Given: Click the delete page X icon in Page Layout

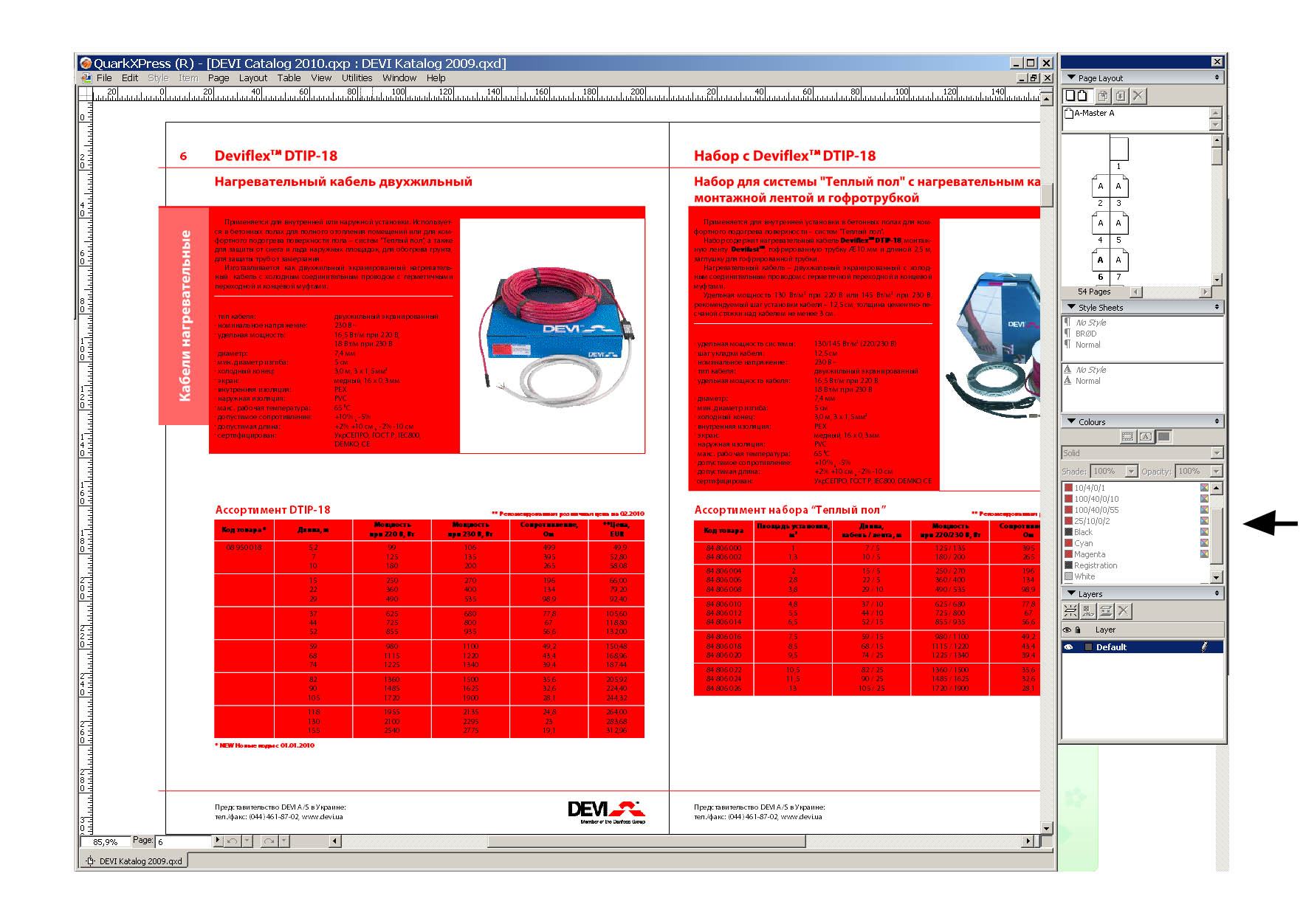Looking at the screenshot, I should click(1138, 95).
